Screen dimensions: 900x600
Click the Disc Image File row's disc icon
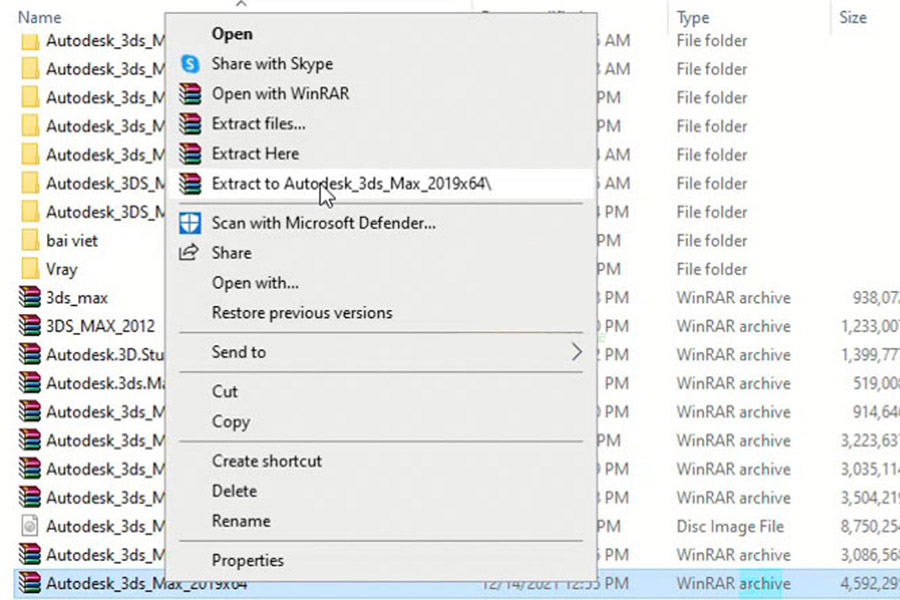[x=29, y=526]
